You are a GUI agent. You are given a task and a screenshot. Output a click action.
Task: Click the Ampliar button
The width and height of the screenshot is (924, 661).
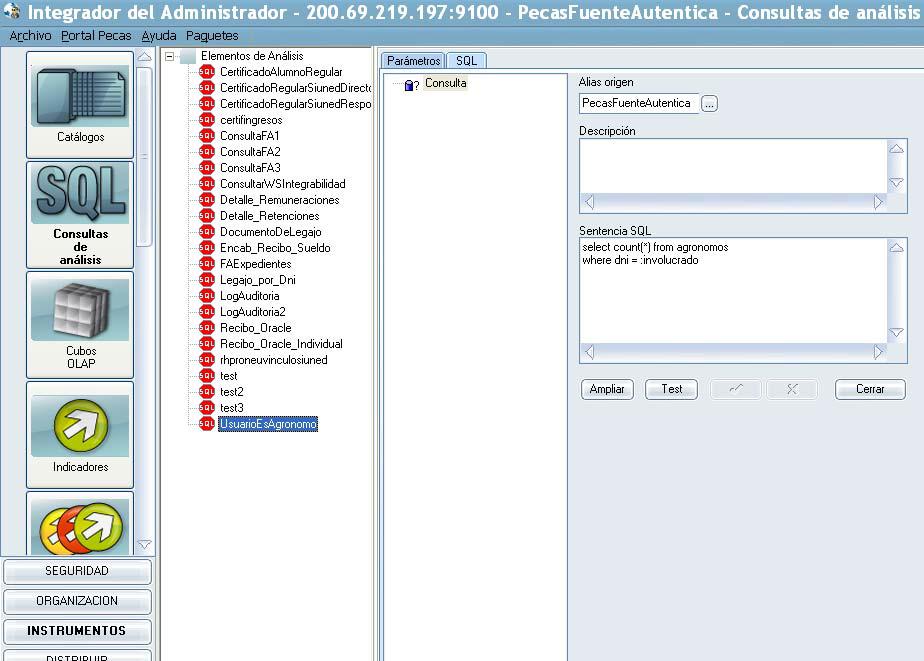pyautogui.click(x=607, y=389)
